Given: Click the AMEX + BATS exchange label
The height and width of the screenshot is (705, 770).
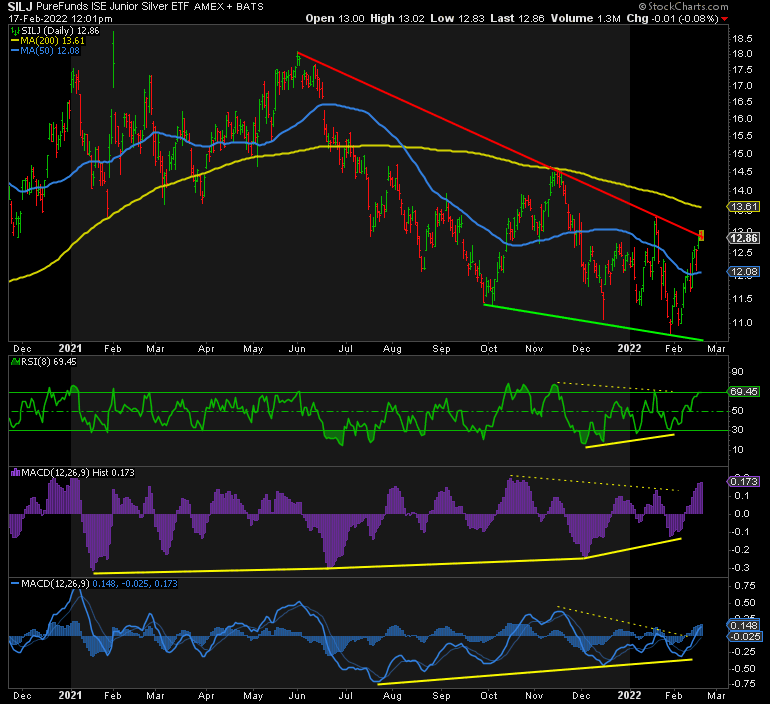Looking at the screenshot, I should pyautogui.click(x=228, y=7).
